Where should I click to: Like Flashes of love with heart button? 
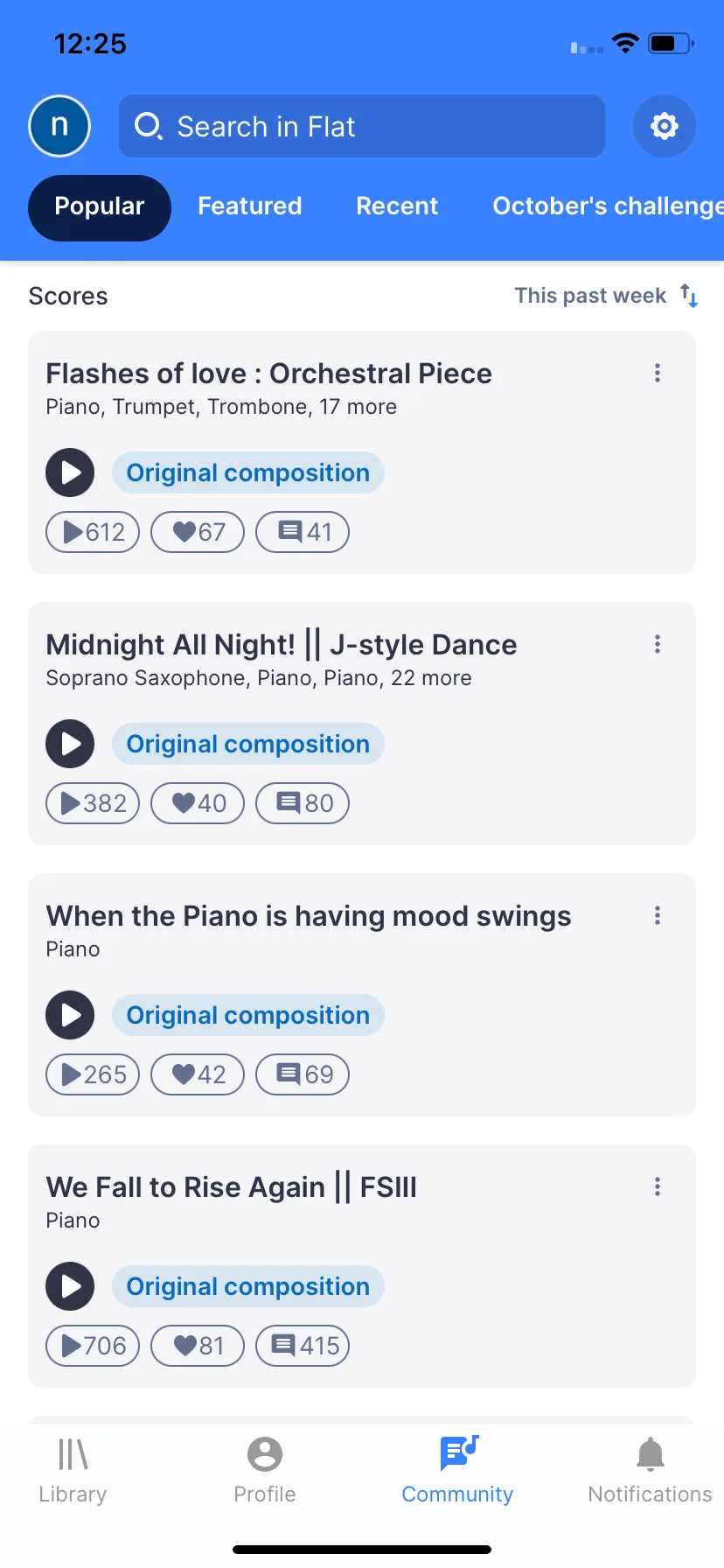[198, 532]
